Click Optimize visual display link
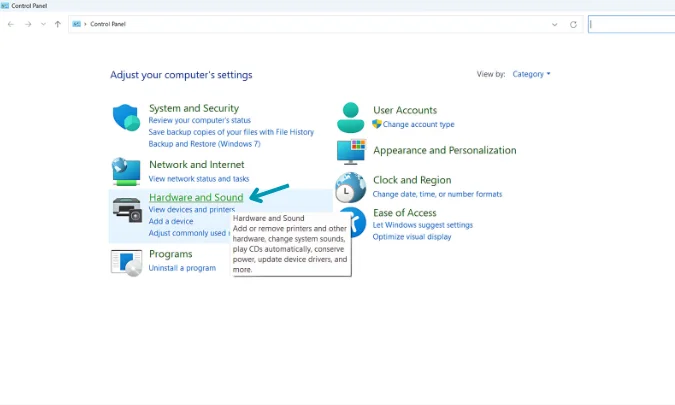675x405 pixels. coord(412,237)
